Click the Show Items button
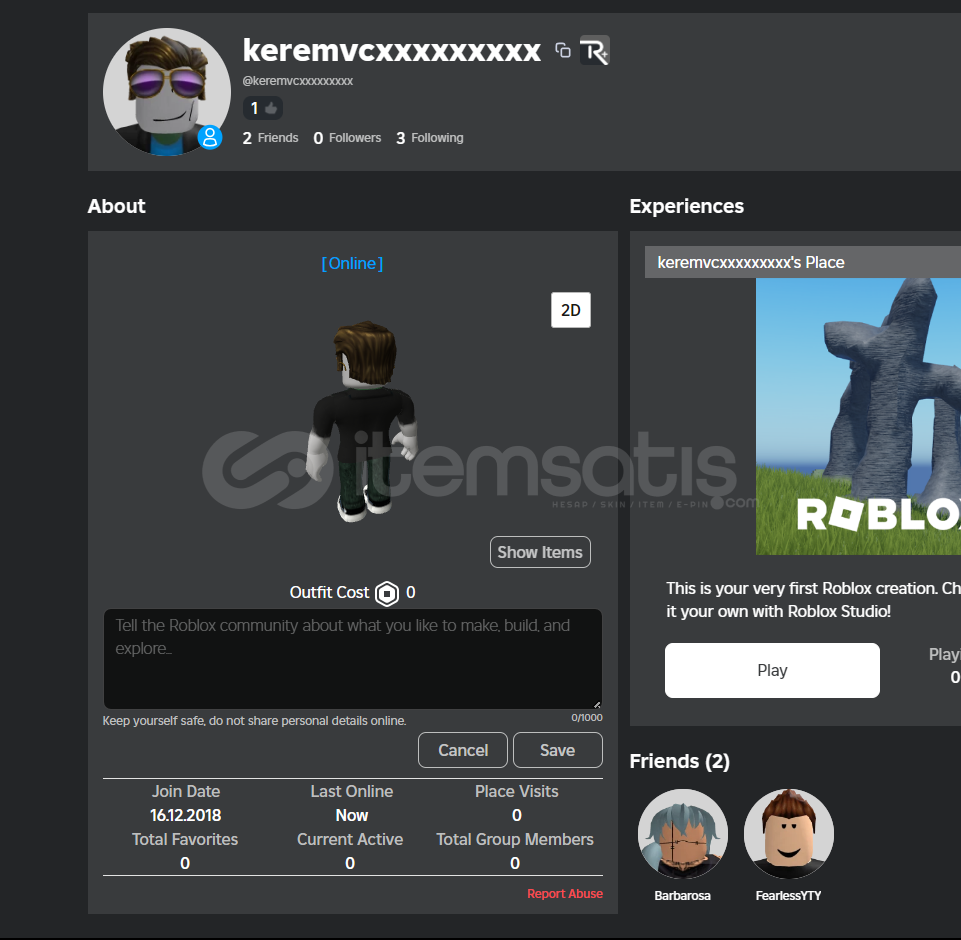 pos(540,552)
